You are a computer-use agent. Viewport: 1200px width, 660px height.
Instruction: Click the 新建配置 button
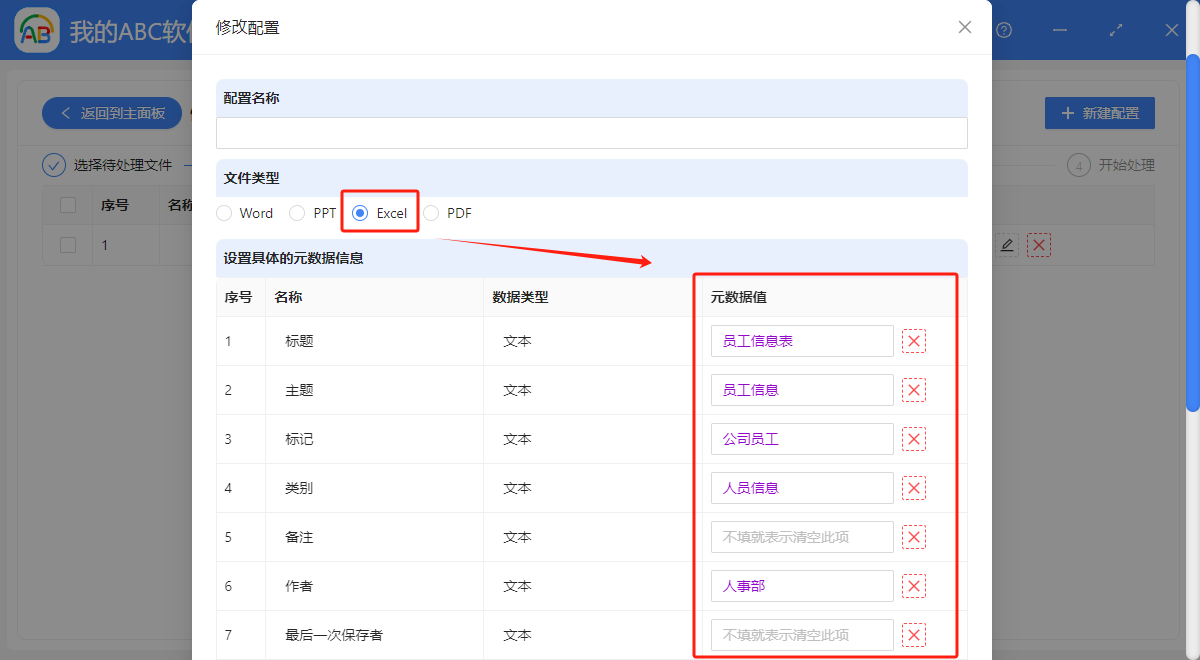[x=1099, y=113]
